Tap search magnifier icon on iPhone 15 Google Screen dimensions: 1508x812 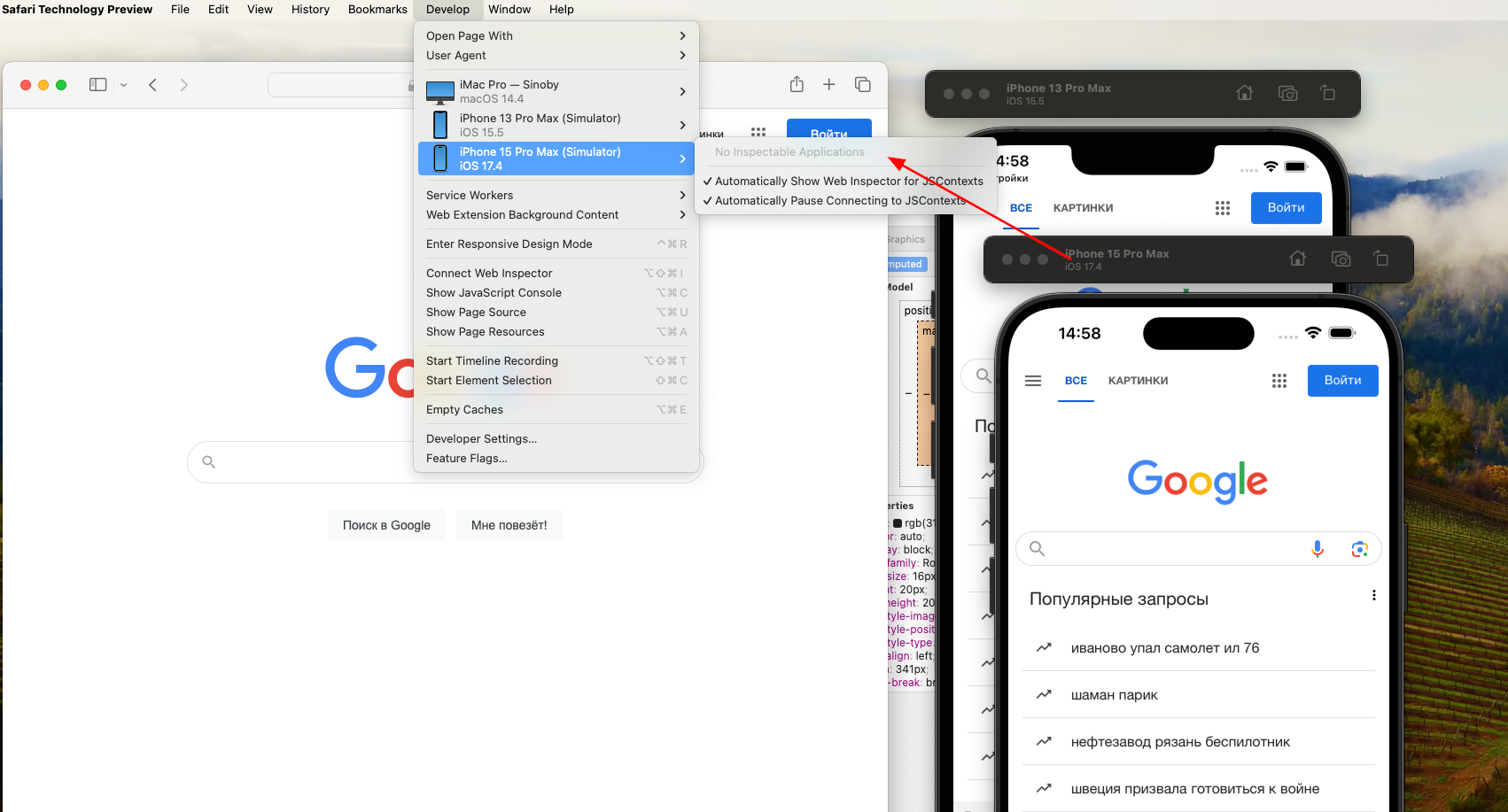pyautogui.click(x=1038, y=549)
